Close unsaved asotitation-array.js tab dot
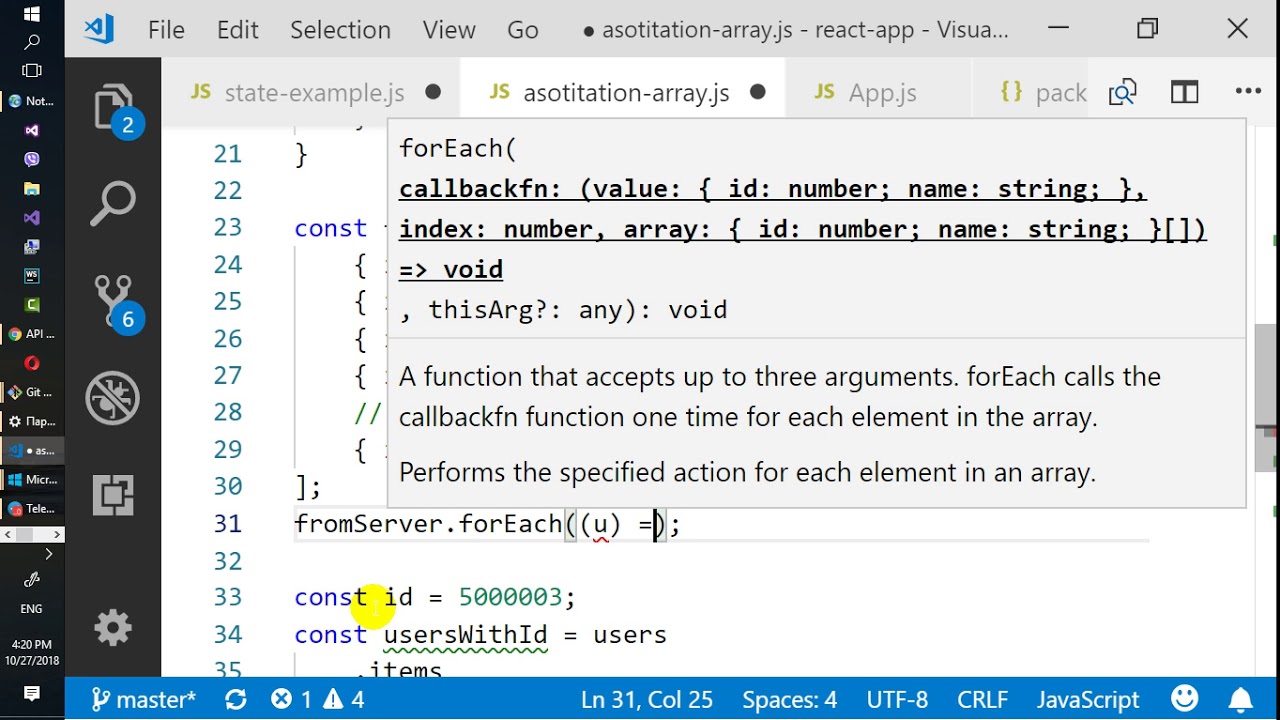The width and height of the screenshot is (1280, 720). point(758,92)
